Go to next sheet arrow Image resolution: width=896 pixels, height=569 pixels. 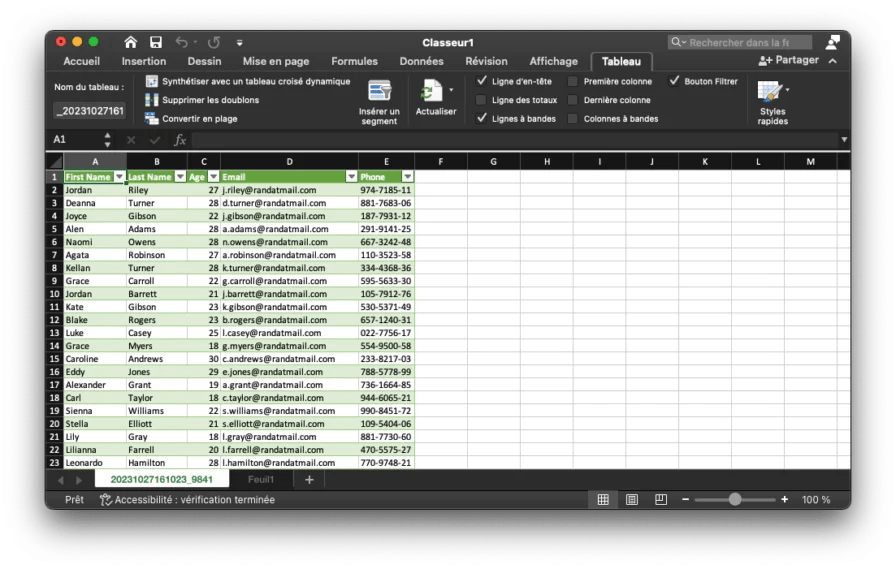click(79, 480)
